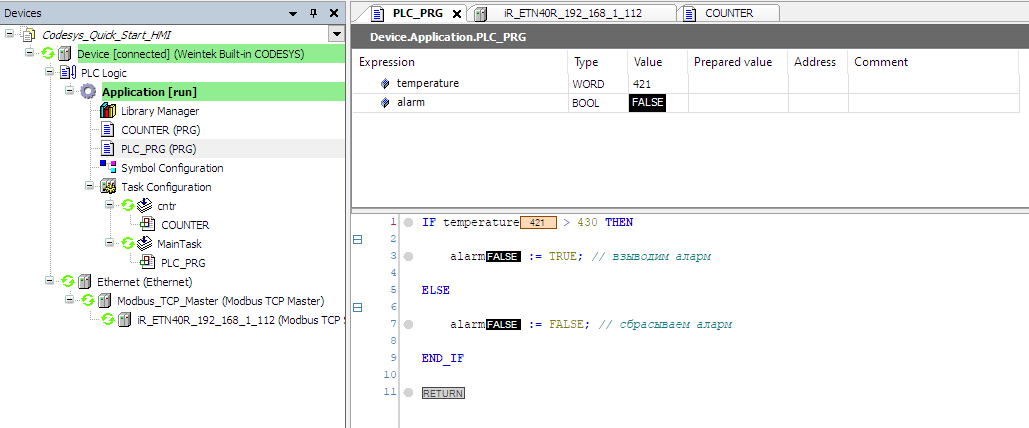Click the Address column header

(x=818, y=62)
